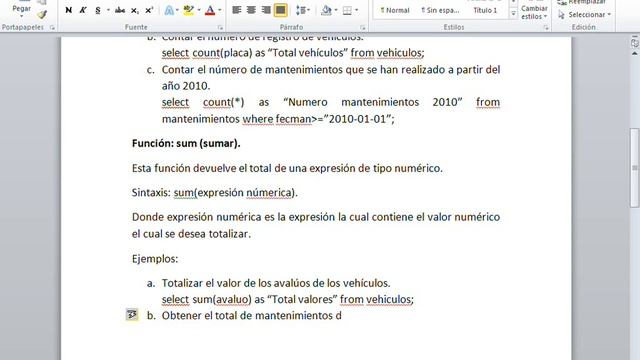The height and width of the screenshot is (360, 640).
Task: Apply bold with the N button
Action: (x=69, y=10)
